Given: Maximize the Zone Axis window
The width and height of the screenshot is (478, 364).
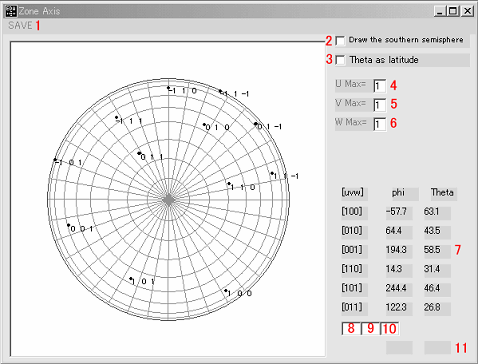Looking at the screenshot, I should point(453,11).
